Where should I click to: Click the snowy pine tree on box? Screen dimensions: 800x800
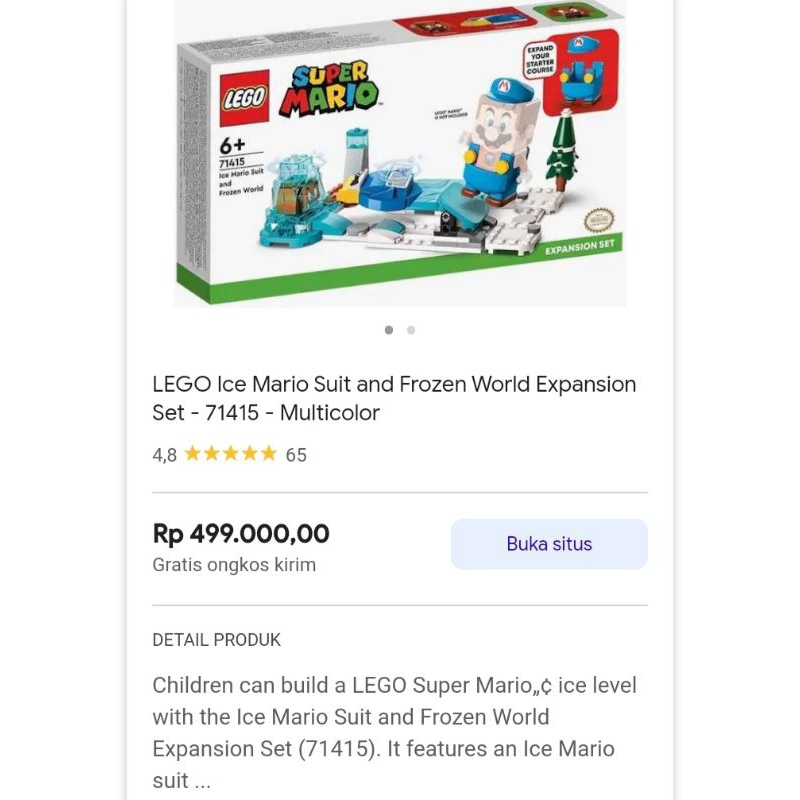coord(562,152)
